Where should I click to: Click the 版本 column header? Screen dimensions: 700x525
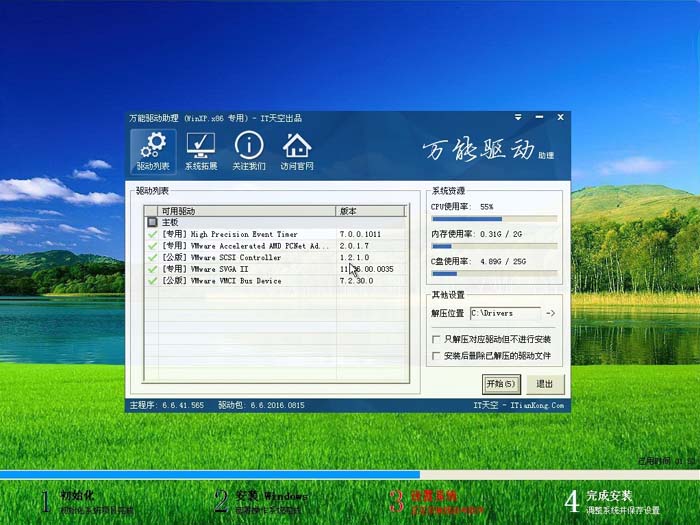pyautogui.click(x=370, y=211)
